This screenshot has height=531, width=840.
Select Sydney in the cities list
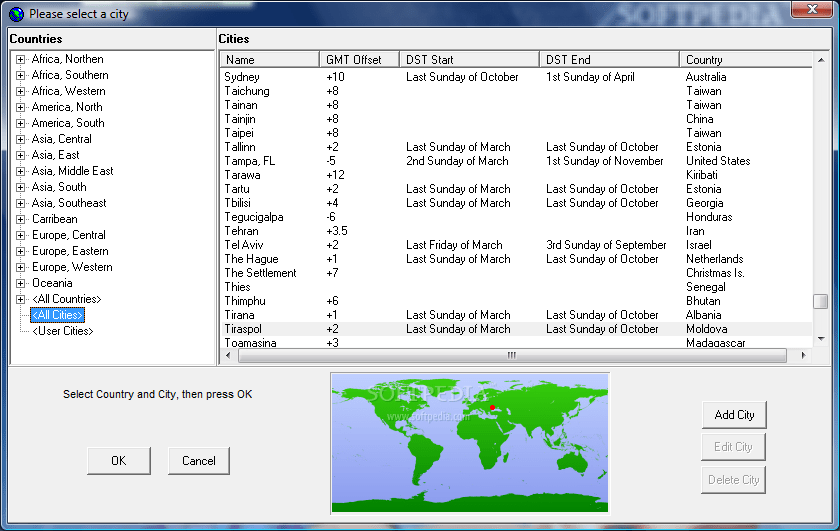click(242, 77)
